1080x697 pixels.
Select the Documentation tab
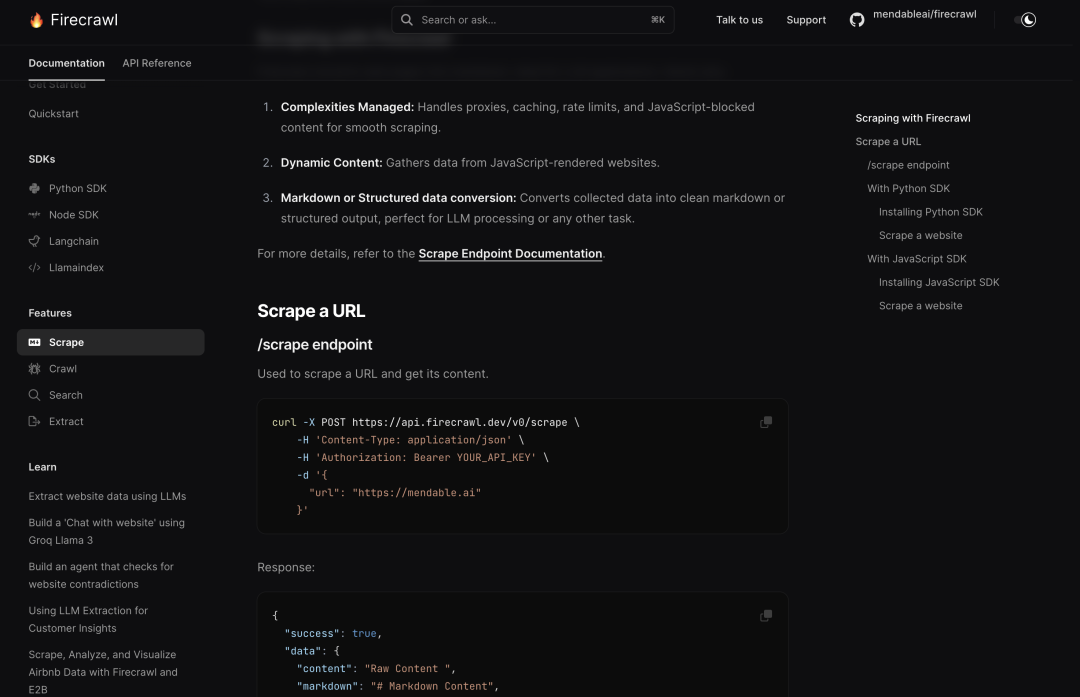tap(66, 63)
